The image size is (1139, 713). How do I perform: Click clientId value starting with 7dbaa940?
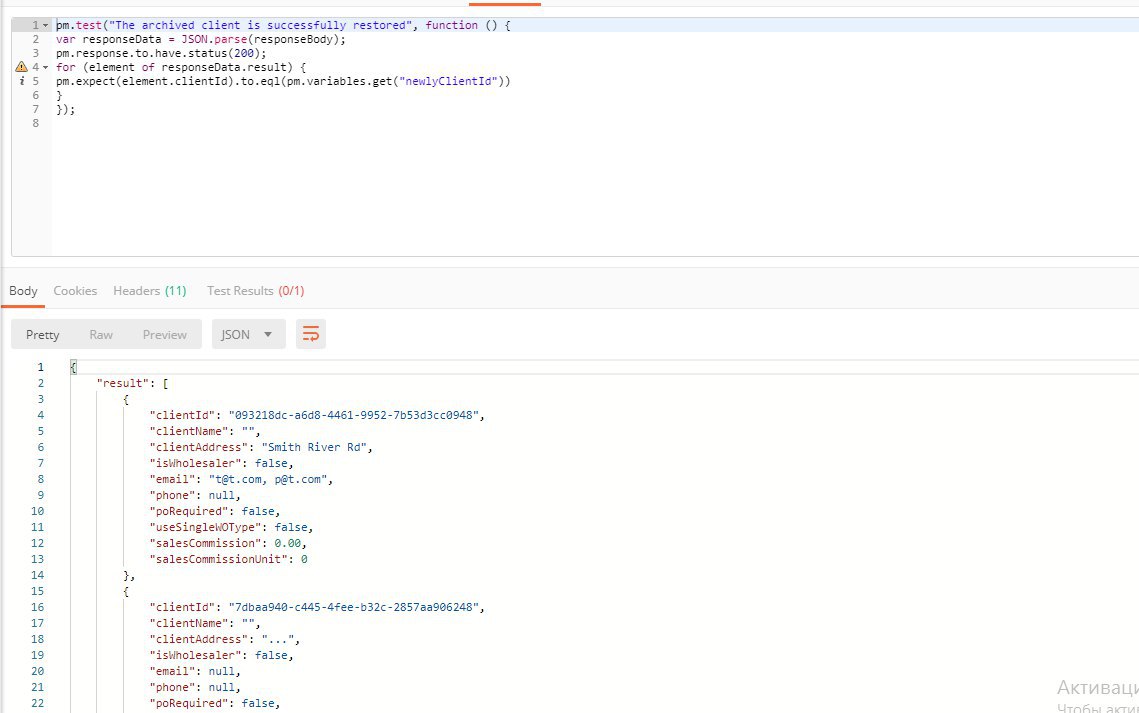354,607
